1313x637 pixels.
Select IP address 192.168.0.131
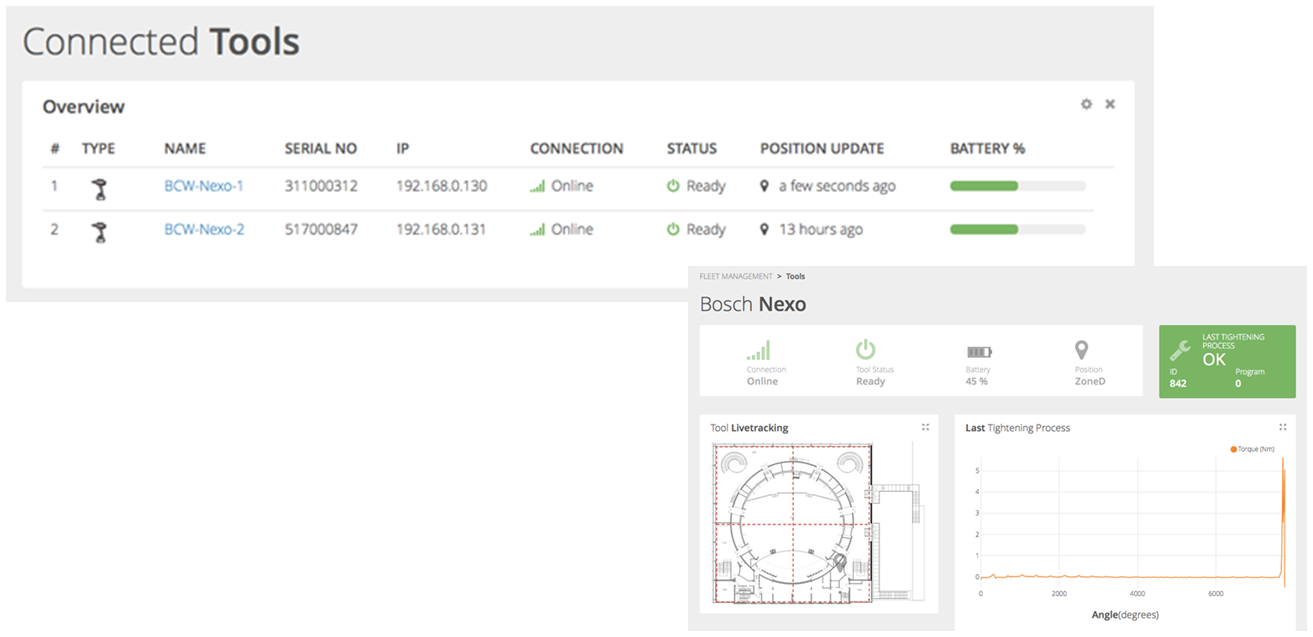(442, 229)
